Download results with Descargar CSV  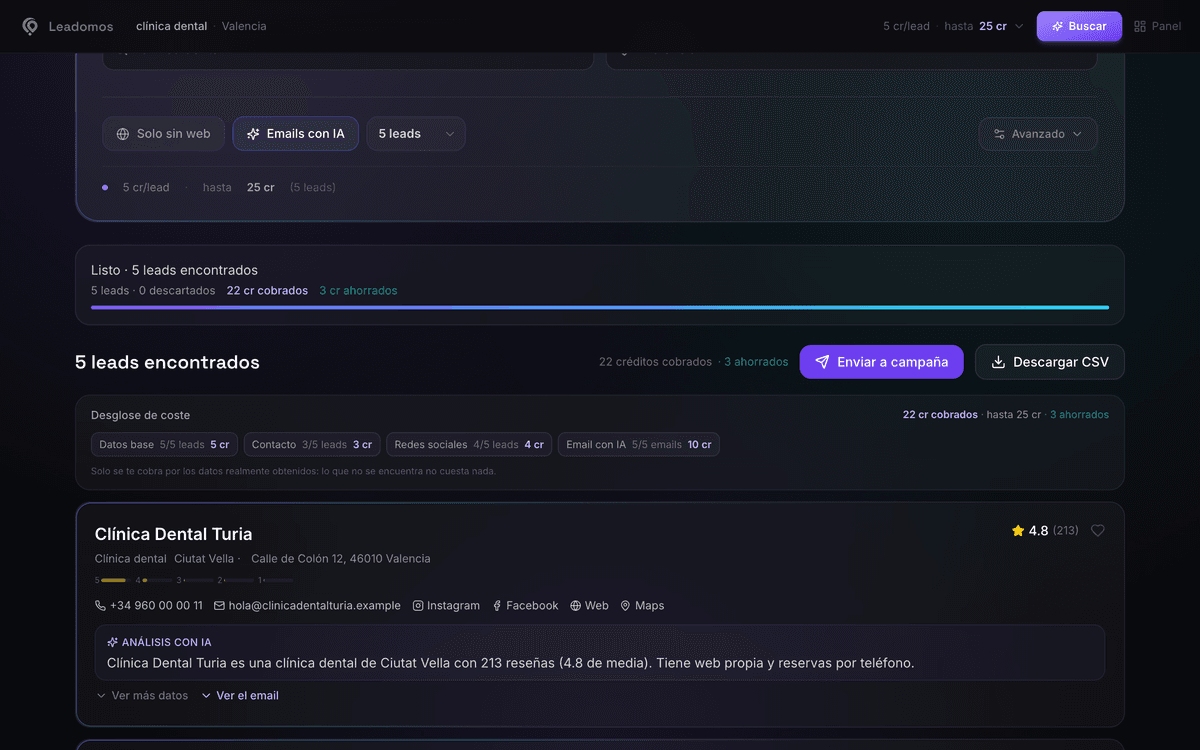point(1050,362)
